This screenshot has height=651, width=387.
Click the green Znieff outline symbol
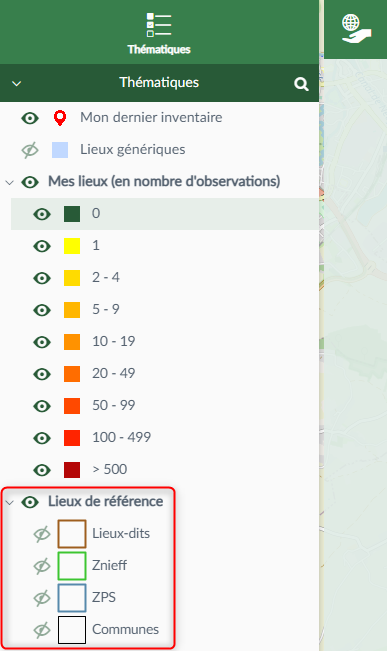(x=72, y=565)
